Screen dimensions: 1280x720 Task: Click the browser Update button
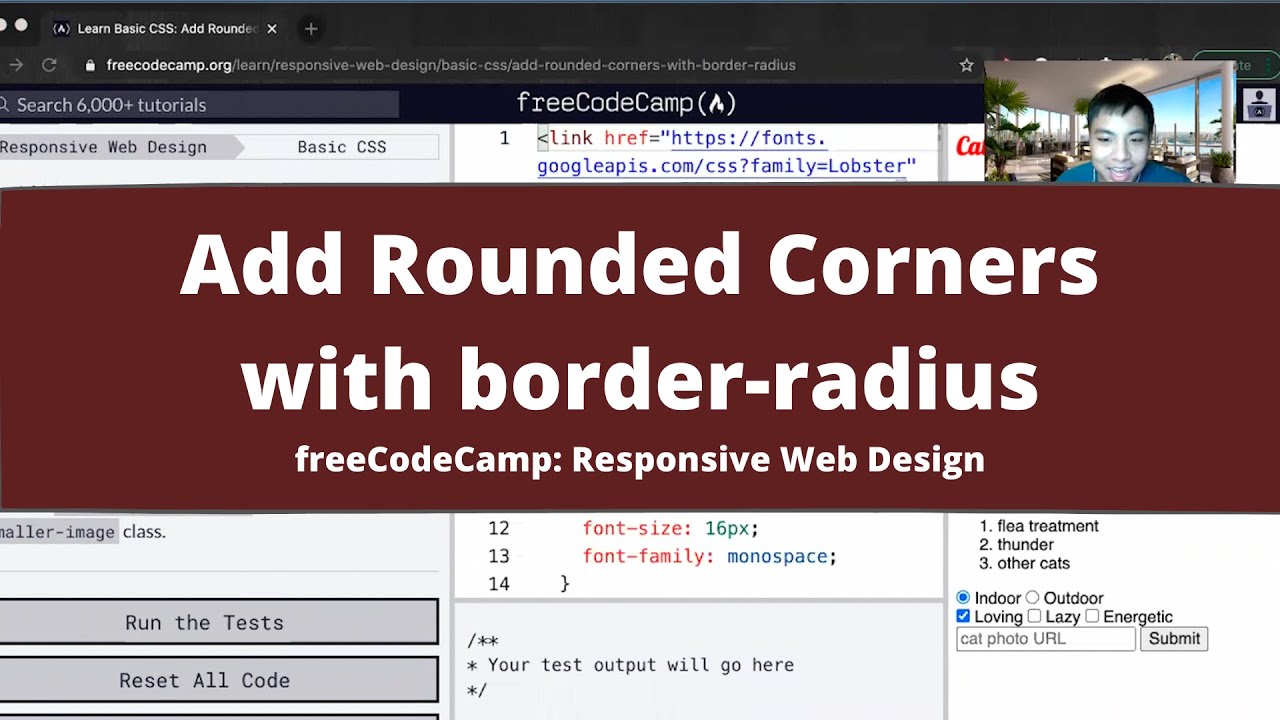1237,65
